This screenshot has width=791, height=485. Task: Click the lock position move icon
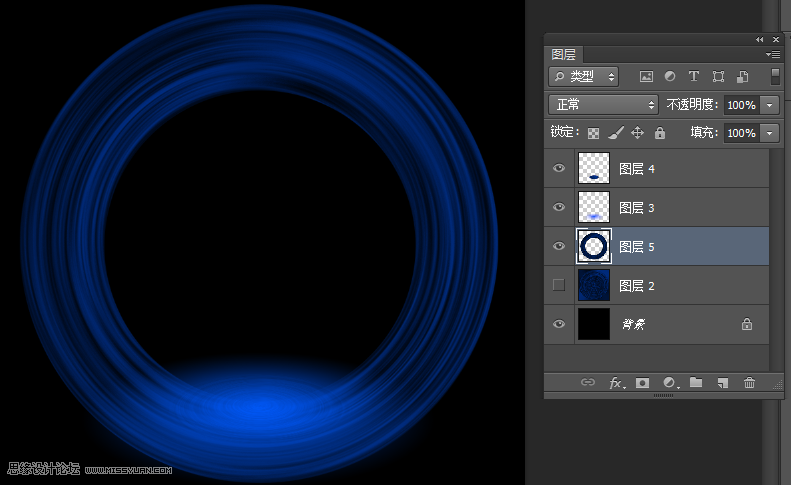638,133
